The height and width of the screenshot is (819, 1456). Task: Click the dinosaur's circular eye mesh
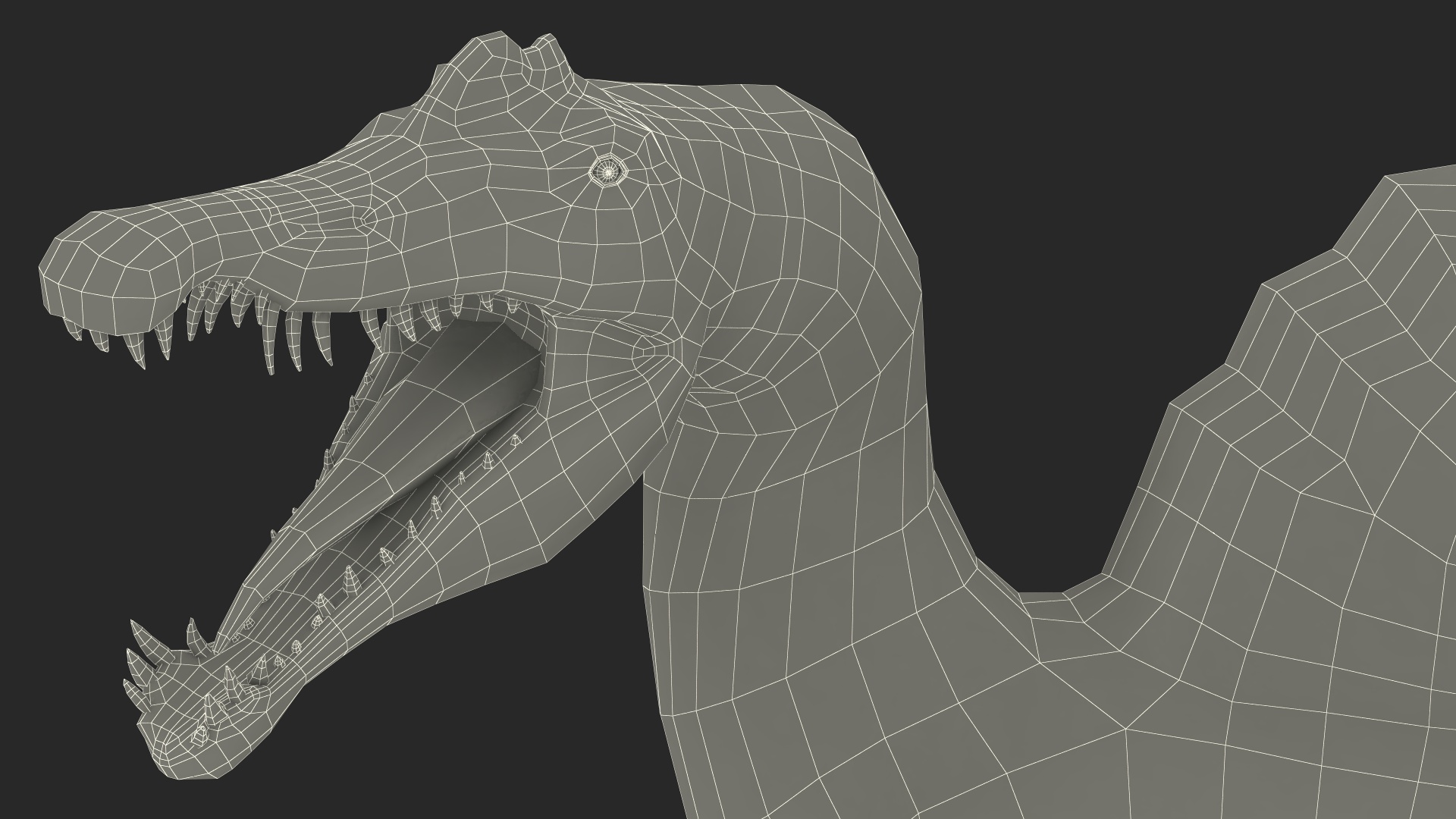[x=609, y=171]
